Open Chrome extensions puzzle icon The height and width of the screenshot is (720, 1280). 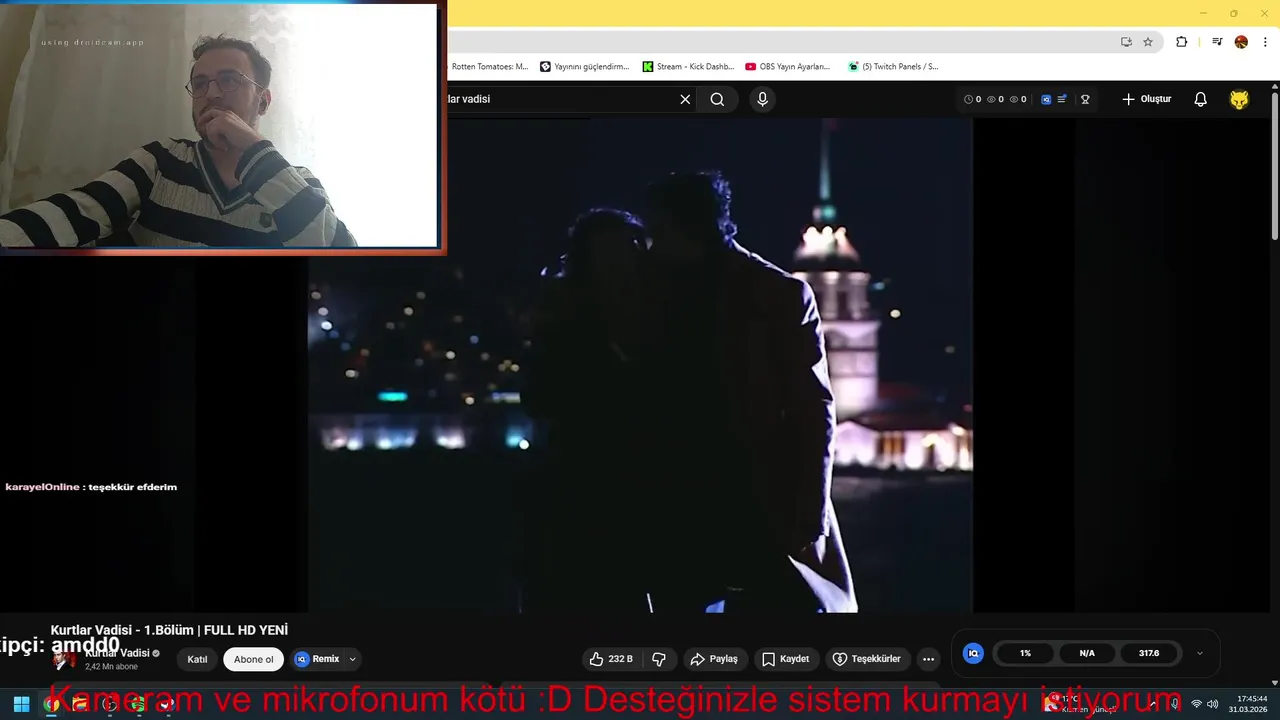(x=1182, y=42)
